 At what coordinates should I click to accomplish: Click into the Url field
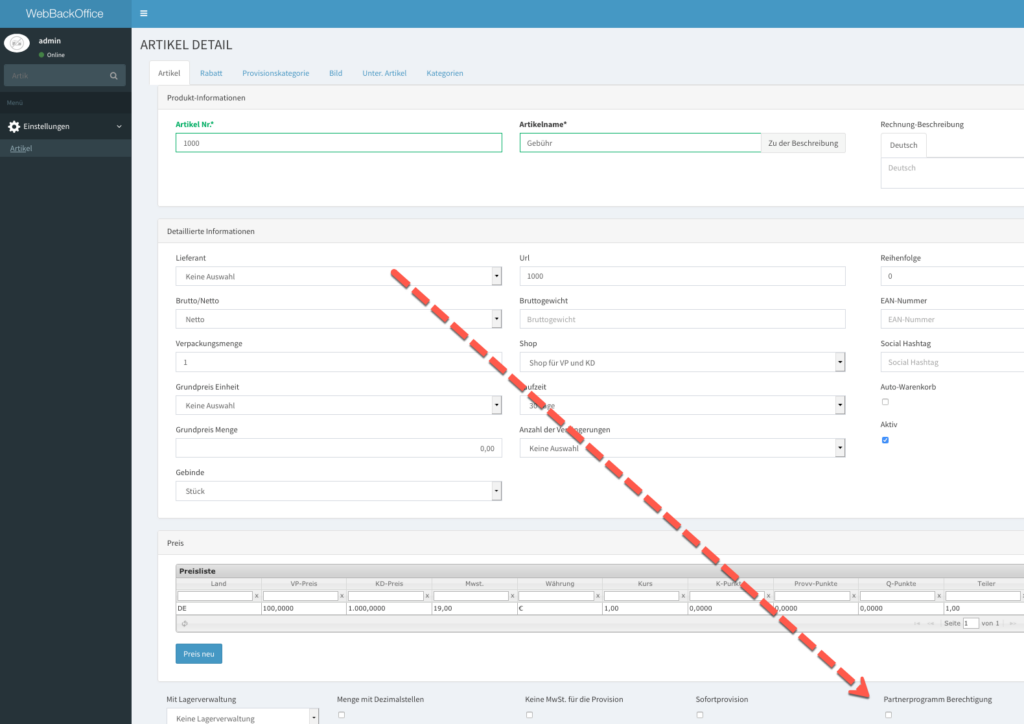682,276
